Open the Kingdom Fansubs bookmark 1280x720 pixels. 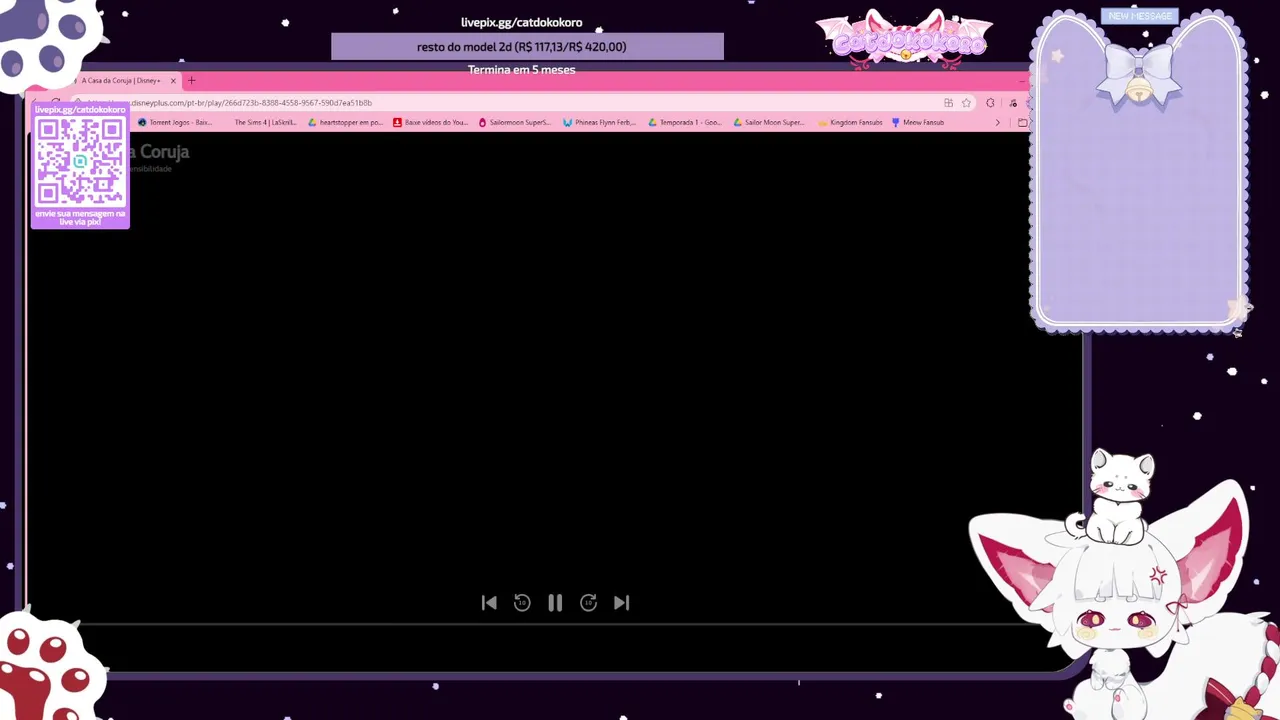pyautogui.click(x=851, y=122)
